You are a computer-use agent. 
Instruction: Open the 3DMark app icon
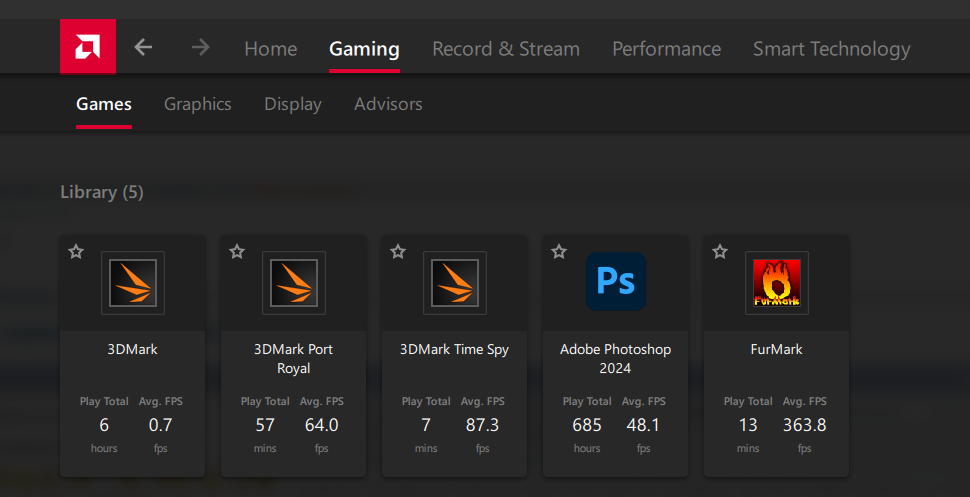pos(133,283)
